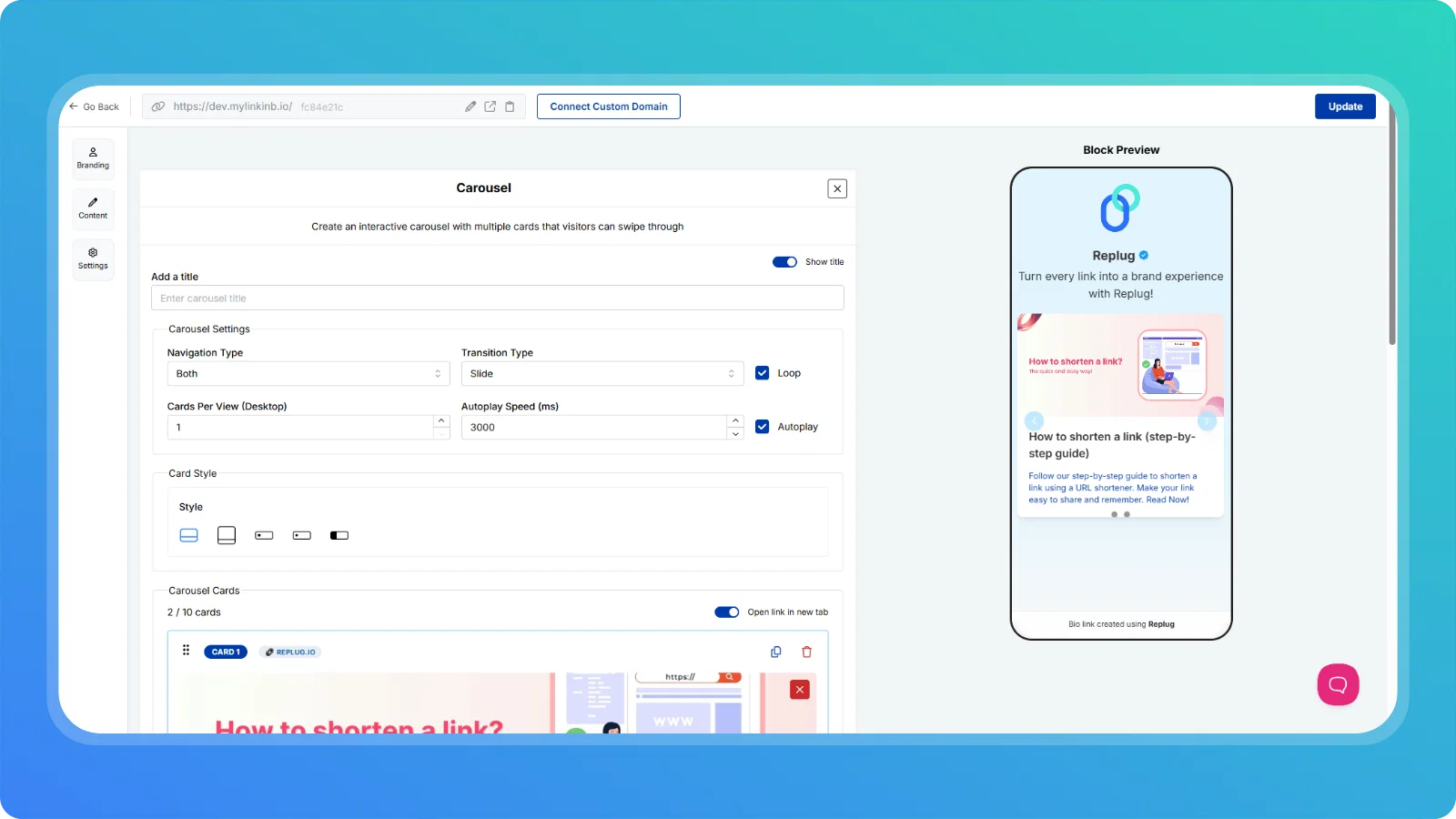
Task: Increase Autoplay Speed with up stepper
Action: [x=735, y=421]
